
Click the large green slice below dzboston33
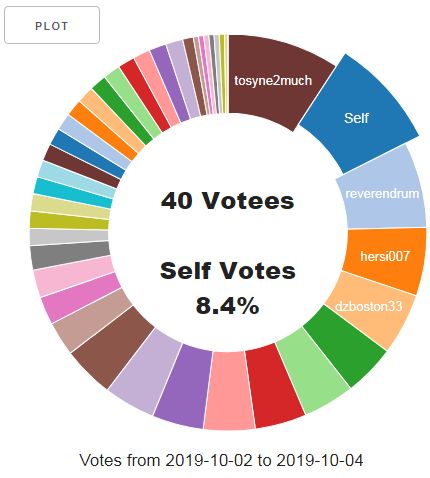click(345, 347)
